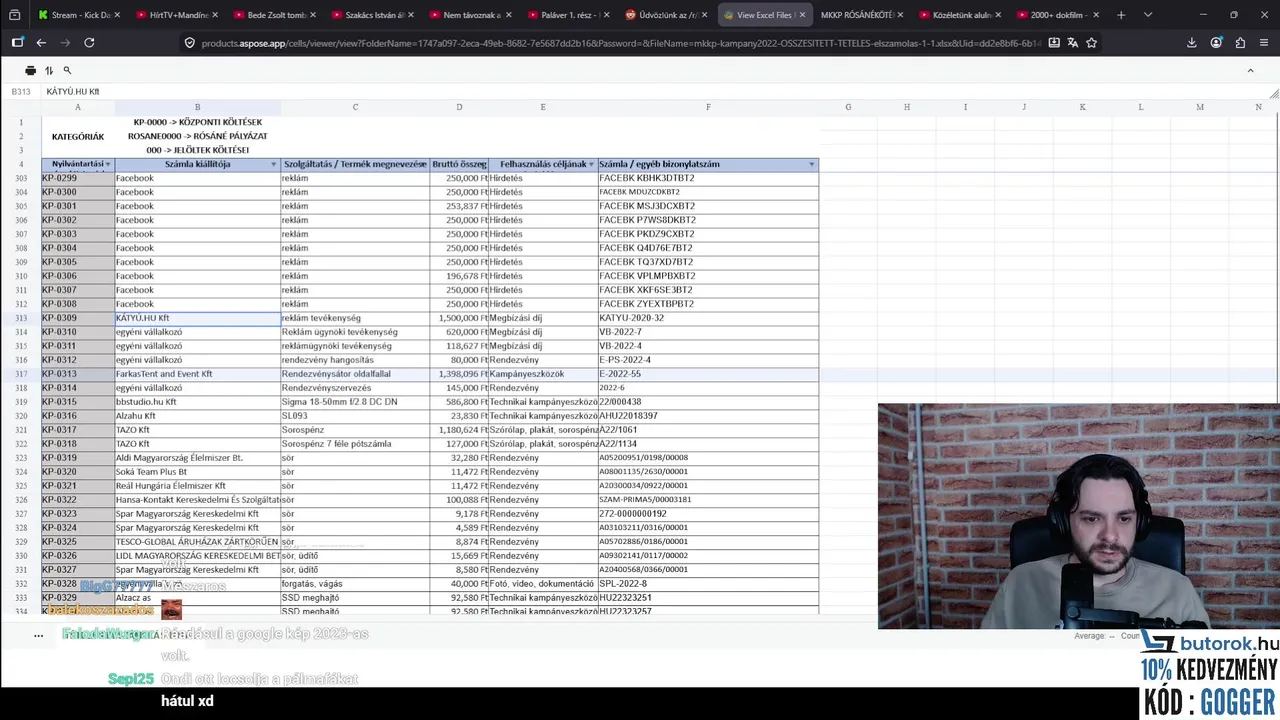Image resolution: width=1280 pixels, height=720 pixels.
Task: Click cell Reklám ügynöki tevékenység in row 314
Action: tap(355, 332)
